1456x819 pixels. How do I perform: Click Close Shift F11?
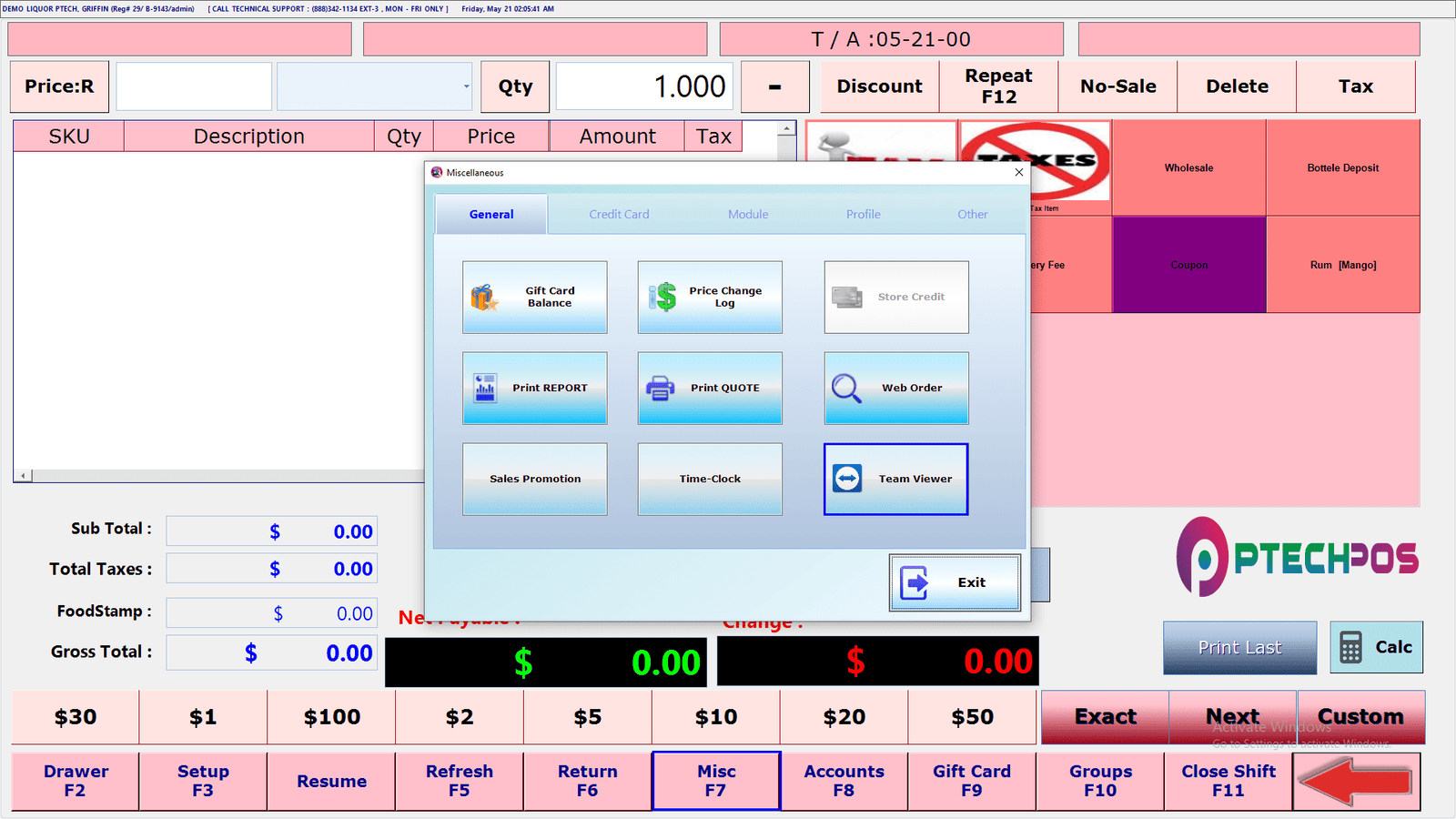coord(1228,781)
